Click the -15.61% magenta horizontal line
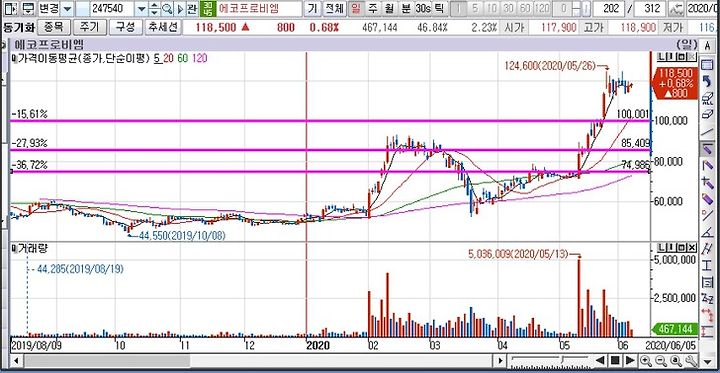 330,121
